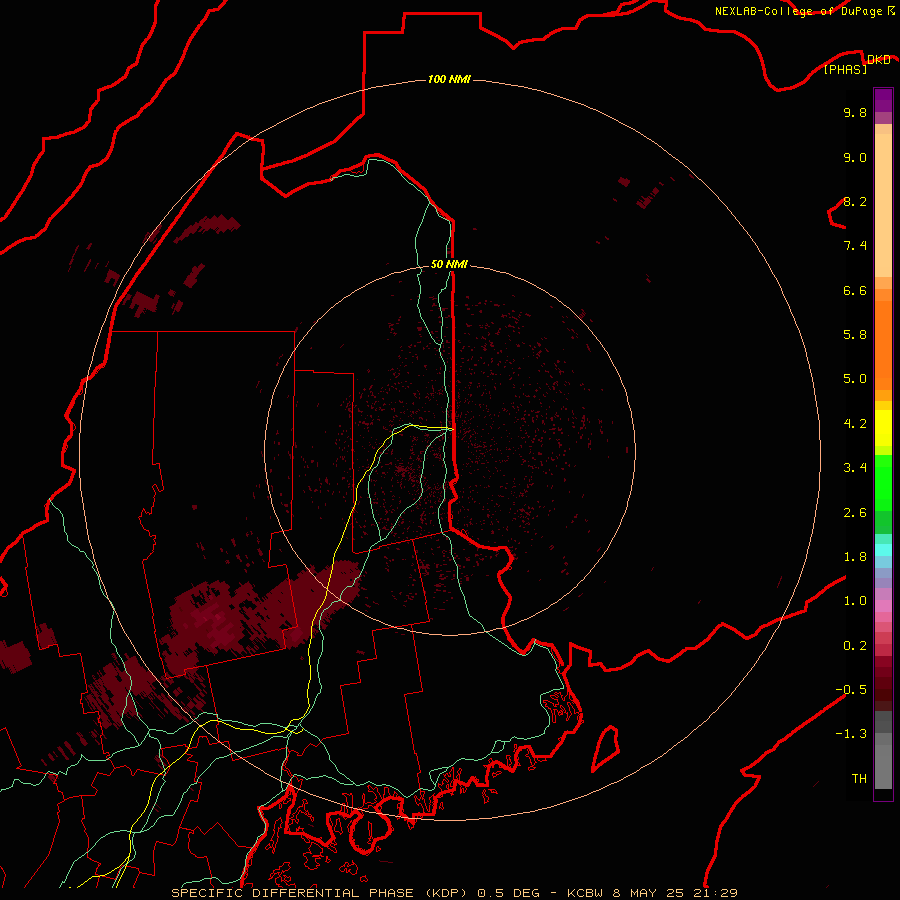Click the 5.8 legend value

(855, 334)
